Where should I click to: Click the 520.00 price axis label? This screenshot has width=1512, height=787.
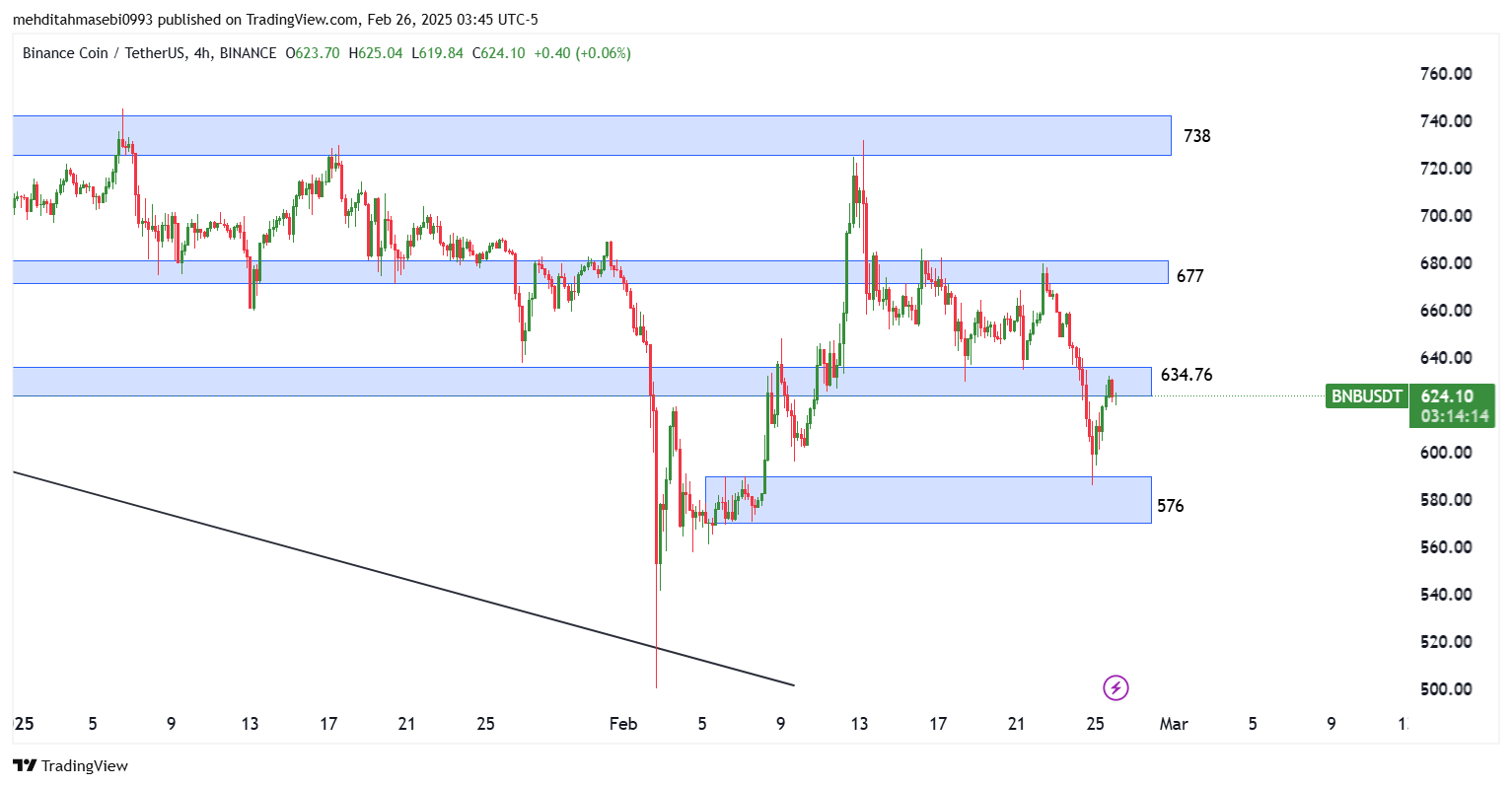(1446, 642)
